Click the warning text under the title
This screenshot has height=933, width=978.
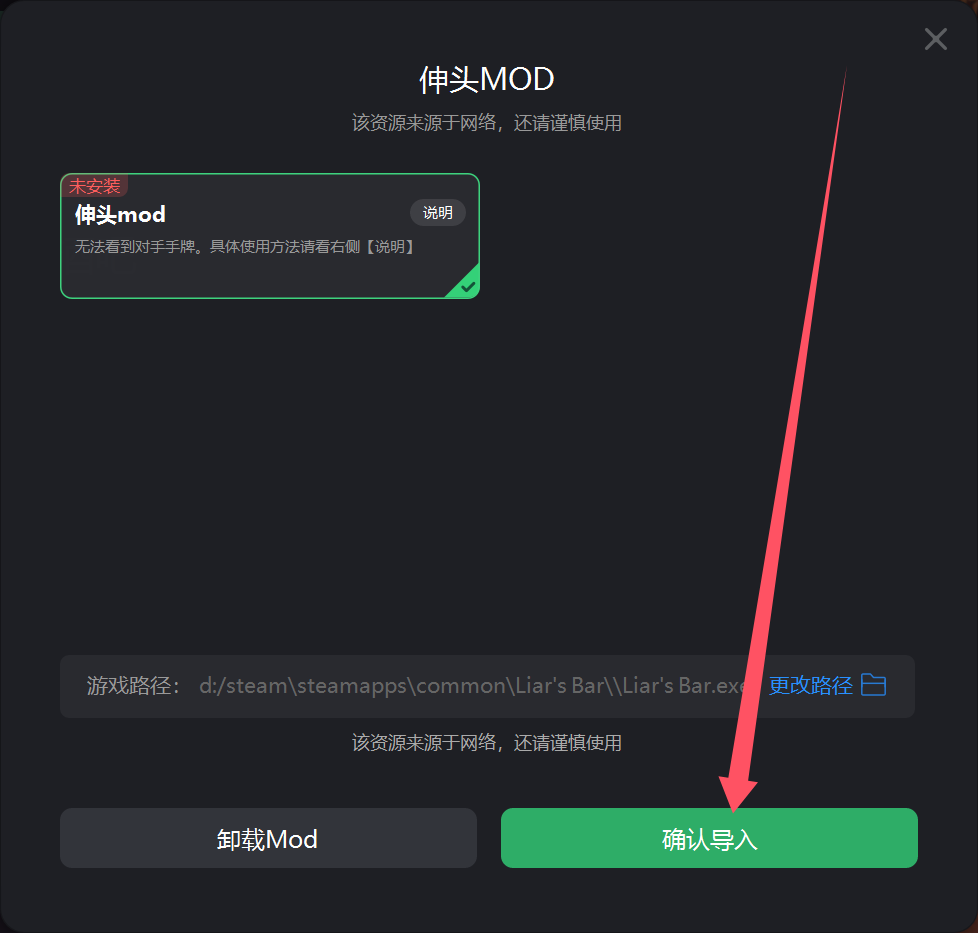pyautogui.click(x=487, y=123)
